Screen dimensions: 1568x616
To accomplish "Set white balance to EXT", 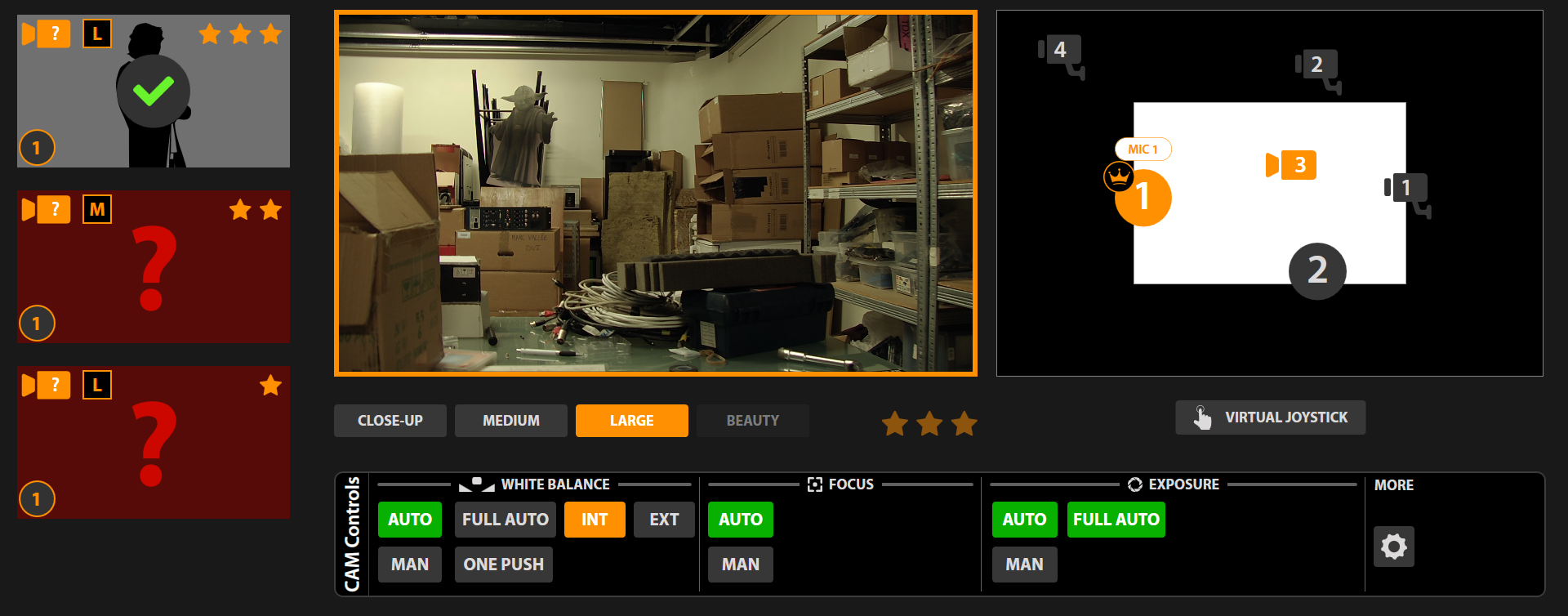I will [663, 520].
